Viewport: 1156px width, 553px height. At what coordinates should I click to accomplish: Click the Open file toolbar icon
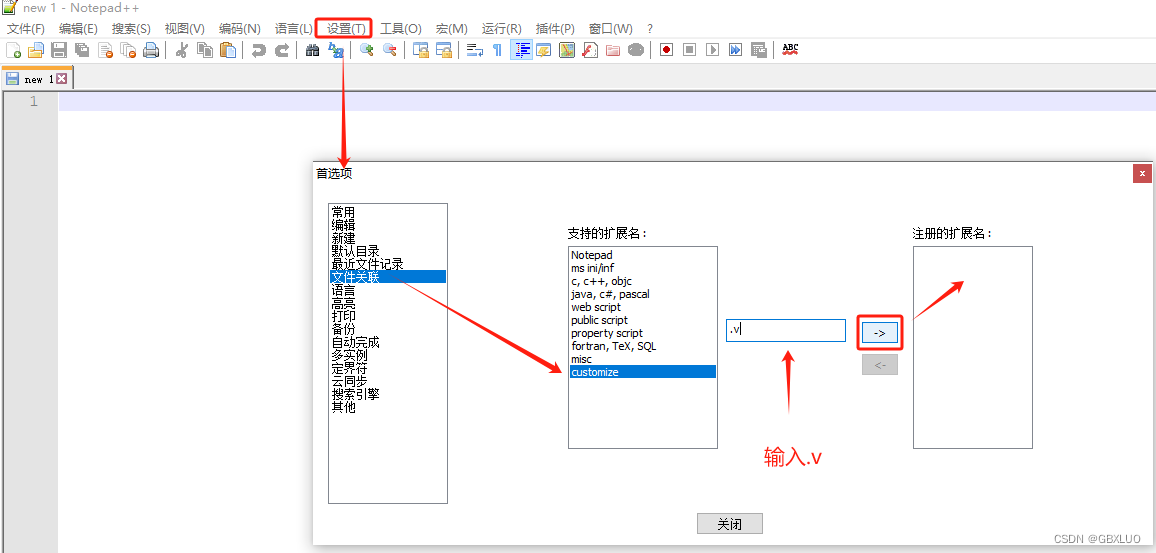click(36, 50)
